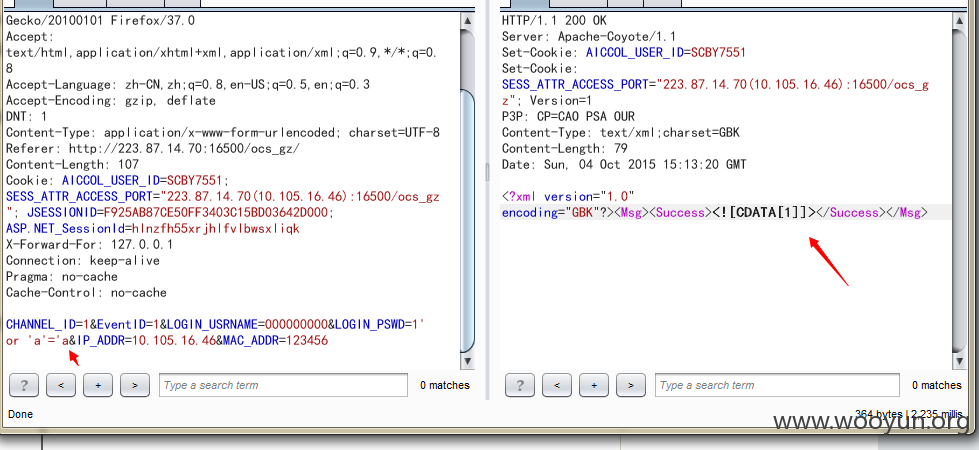Click 'Server: Apache-Coyote/1.1' response header
This screenshot has height=450, width=979.
[589, 37]
